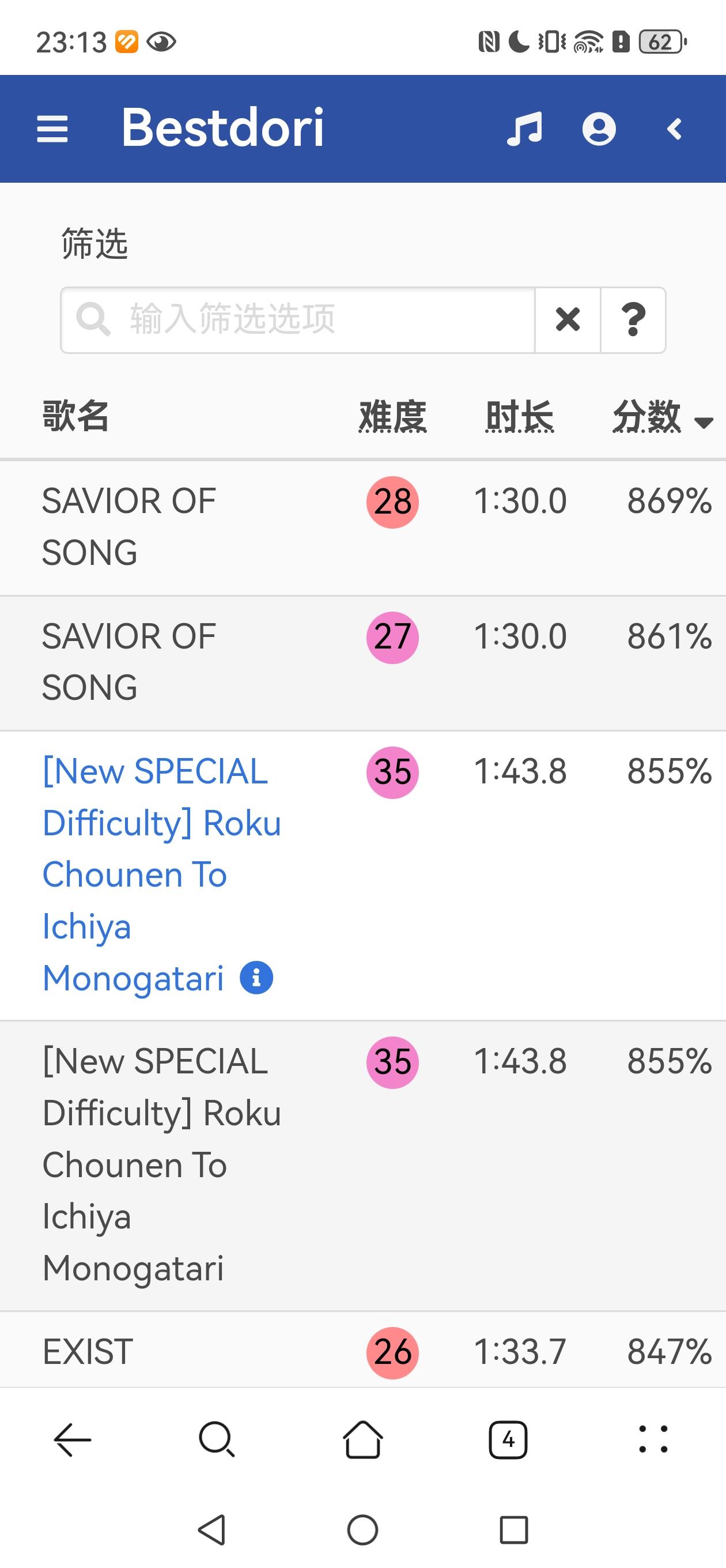
Task: Sort the list by 时长 header
Action: tap(519, 417)
